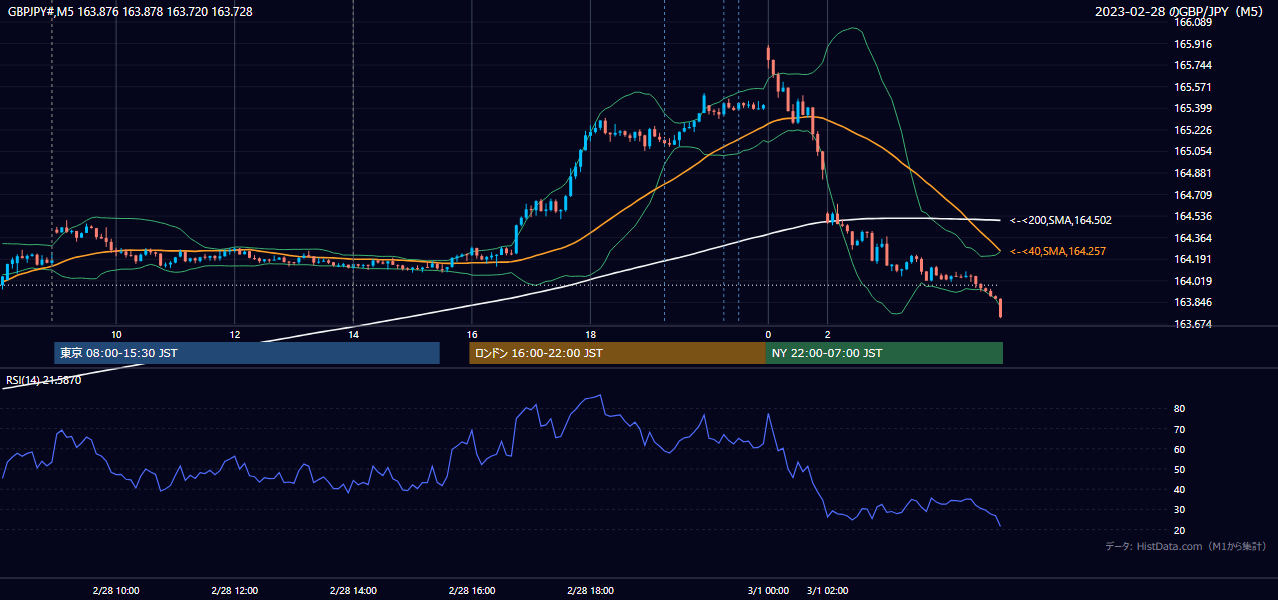
Task: Click the 200 SMA 164.502 label
Action: coord(1061,220)
